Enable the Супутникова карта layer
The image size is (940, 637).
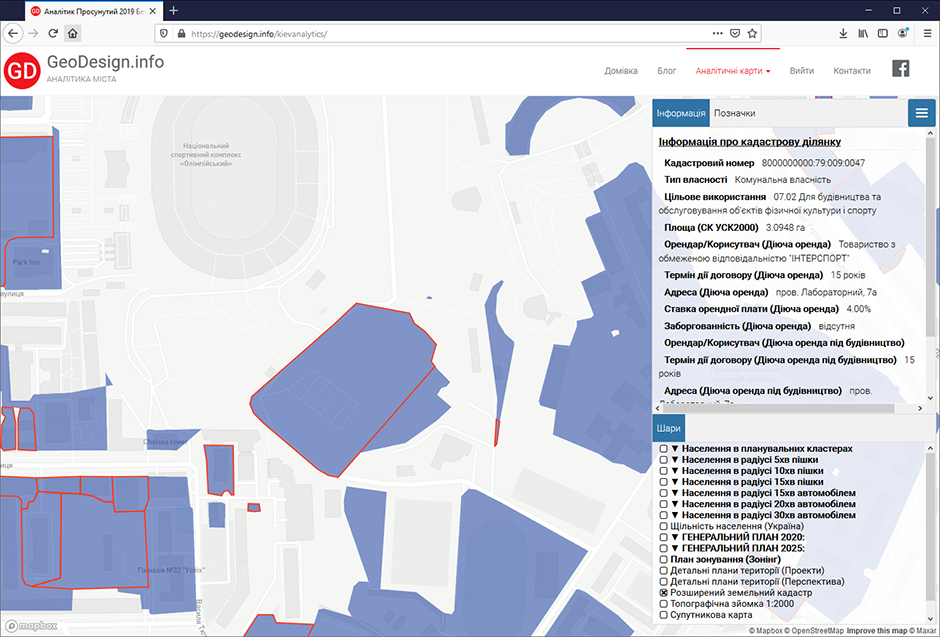[x=664, y=617]
